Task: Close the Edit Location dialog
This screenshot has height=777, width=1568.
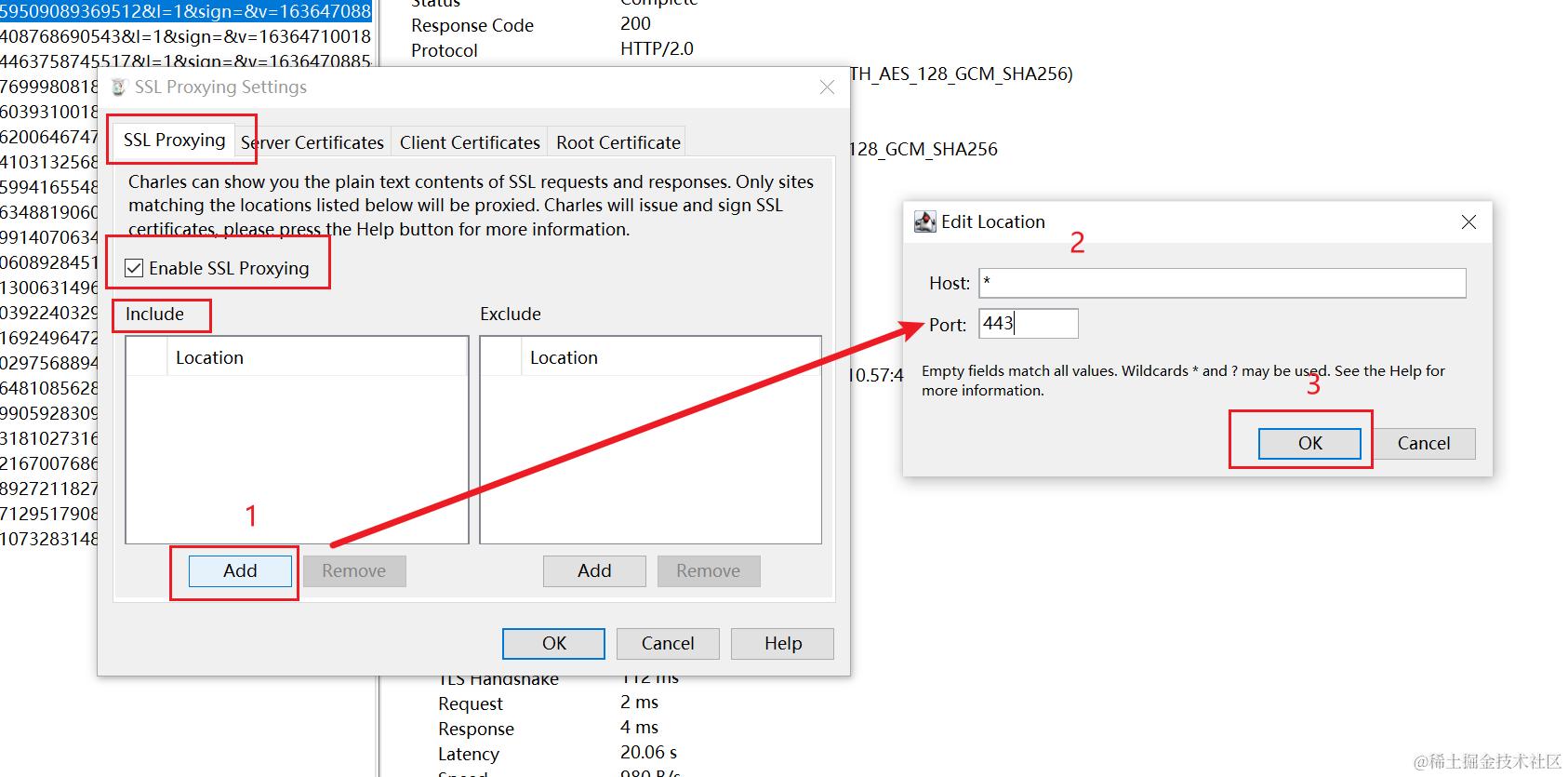Action: tap(1468, 221)
